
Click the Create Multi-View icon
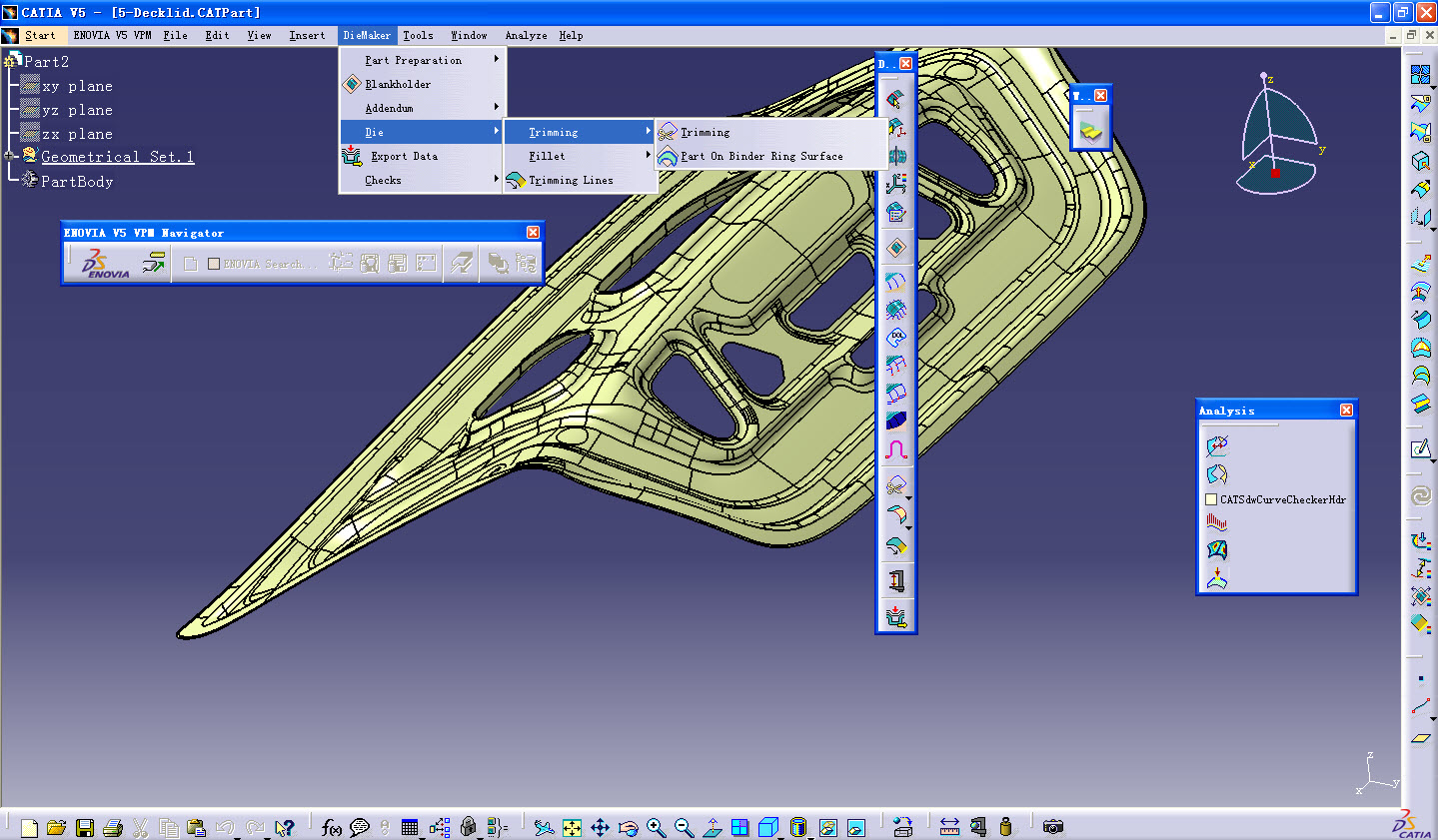pyautogui.click(x=739, y=827)
